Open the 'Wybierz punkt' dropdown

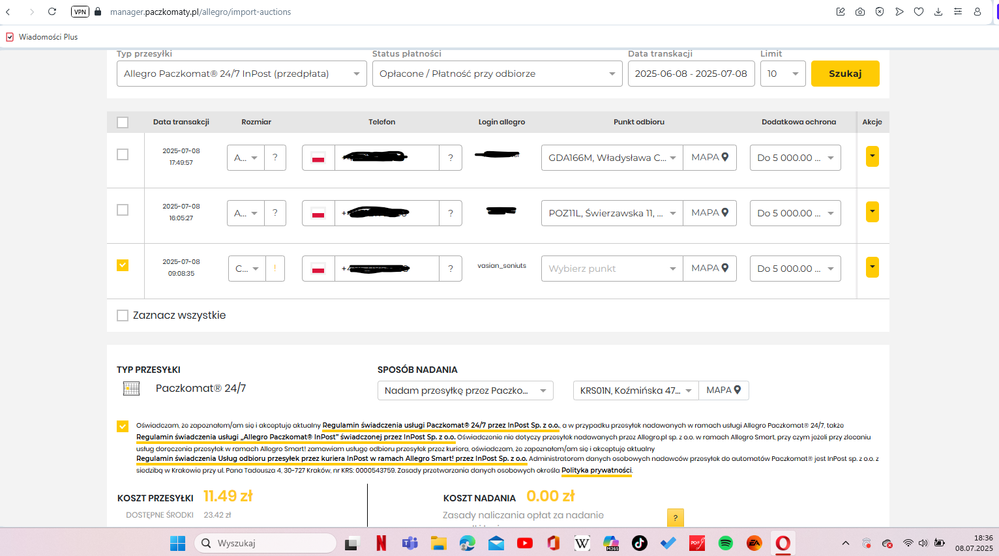coord(612,268)
